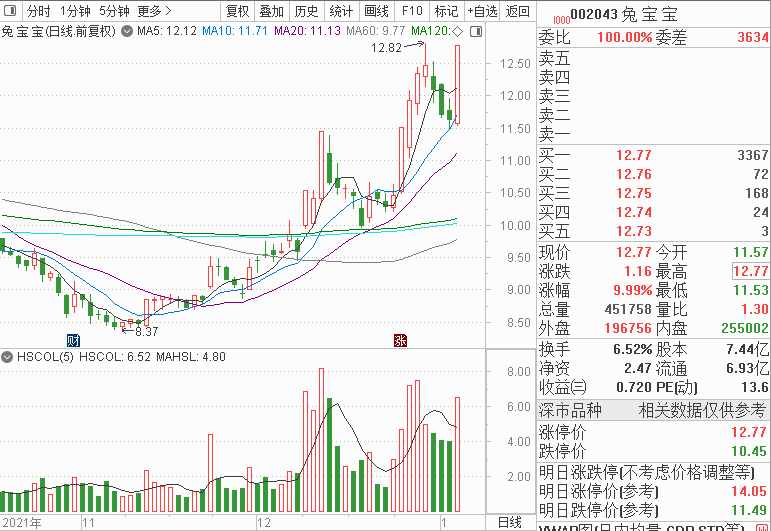Open HSCOL indicator settings circle icon

(x=7, y=357)
